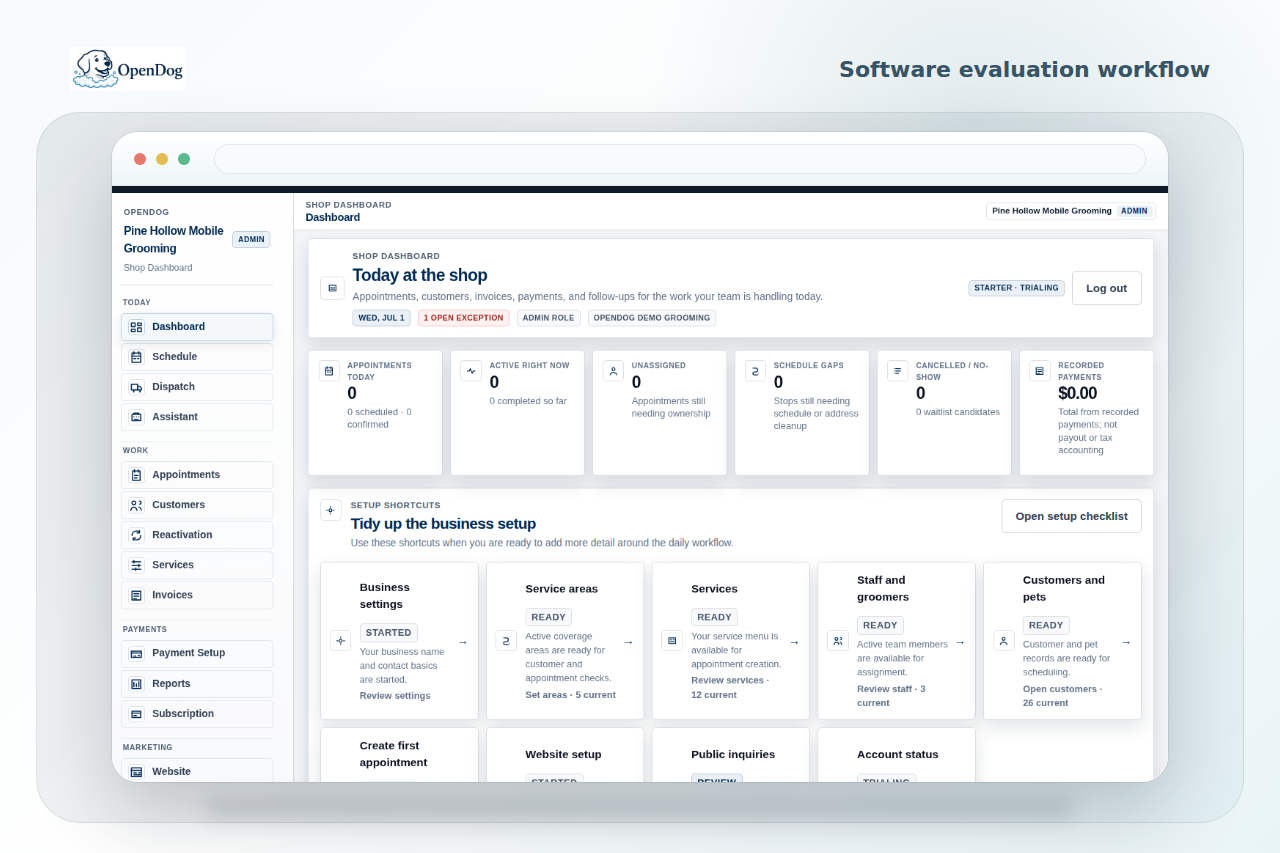Image resolution: width=1280 pixels, height=853 pixels.
Task: Click the Appointments Today calendar icon
Action: (329, 371)
